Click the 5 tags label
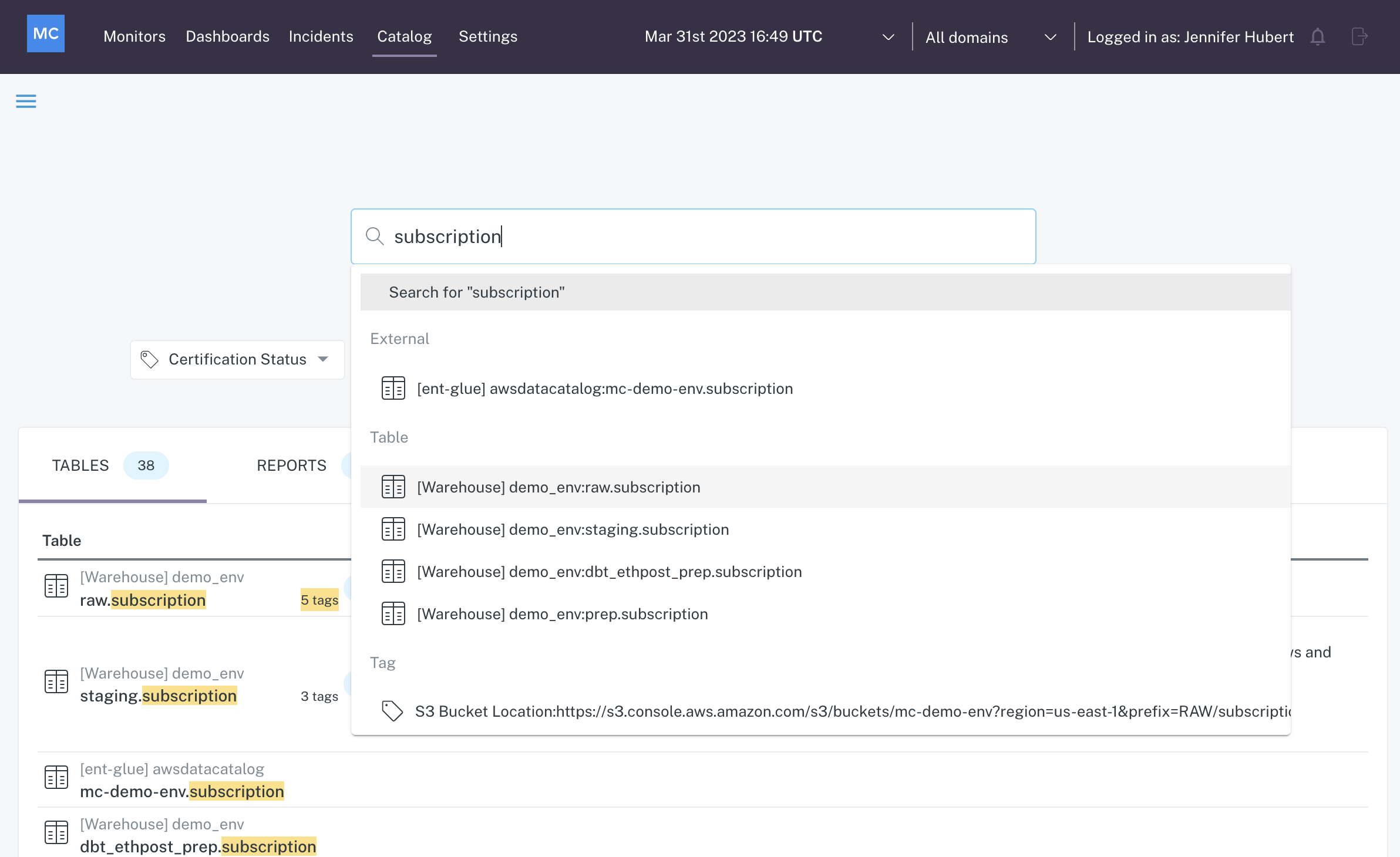This screenshot has height=857, width=1400. 319,600
